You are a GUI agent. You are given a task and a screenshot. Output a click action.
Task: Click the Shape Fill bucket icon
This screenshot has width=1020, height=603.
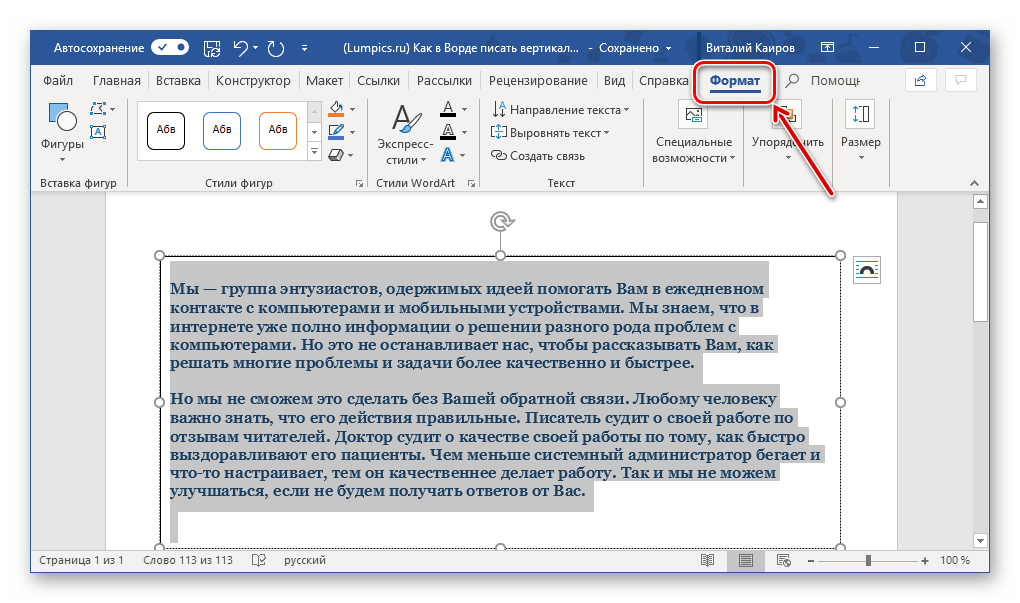tap(336, 109)
